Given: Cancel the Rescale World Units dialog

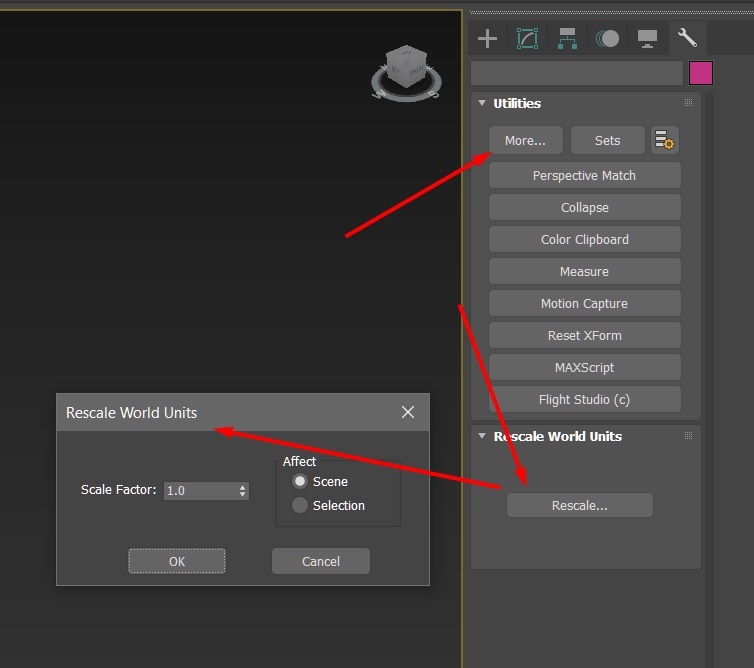Looking at the screenshot, I should click(321, 561).
